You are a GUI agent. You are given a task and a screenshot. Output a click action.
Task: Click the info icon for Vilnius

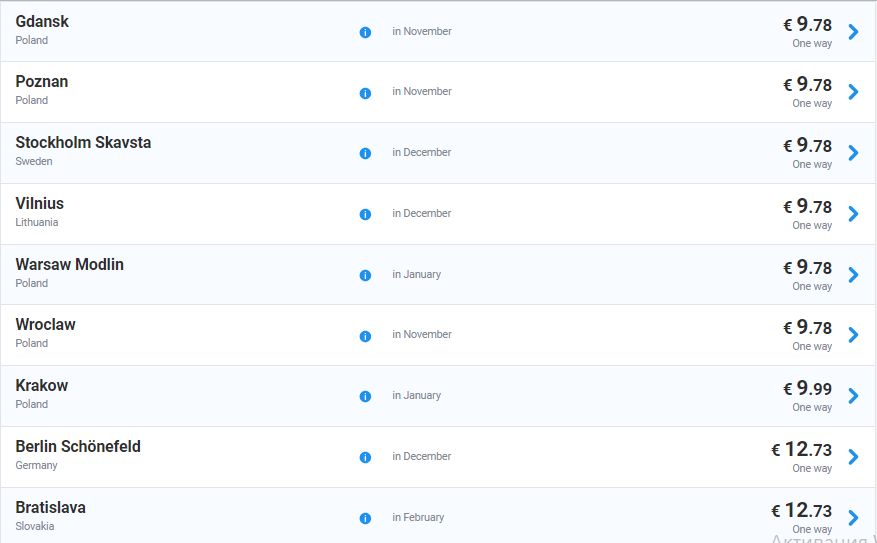point(365,214)
